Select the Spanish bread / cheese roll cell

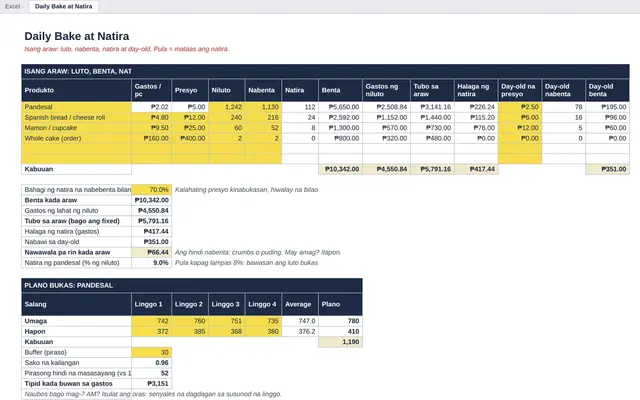point(76,118)
